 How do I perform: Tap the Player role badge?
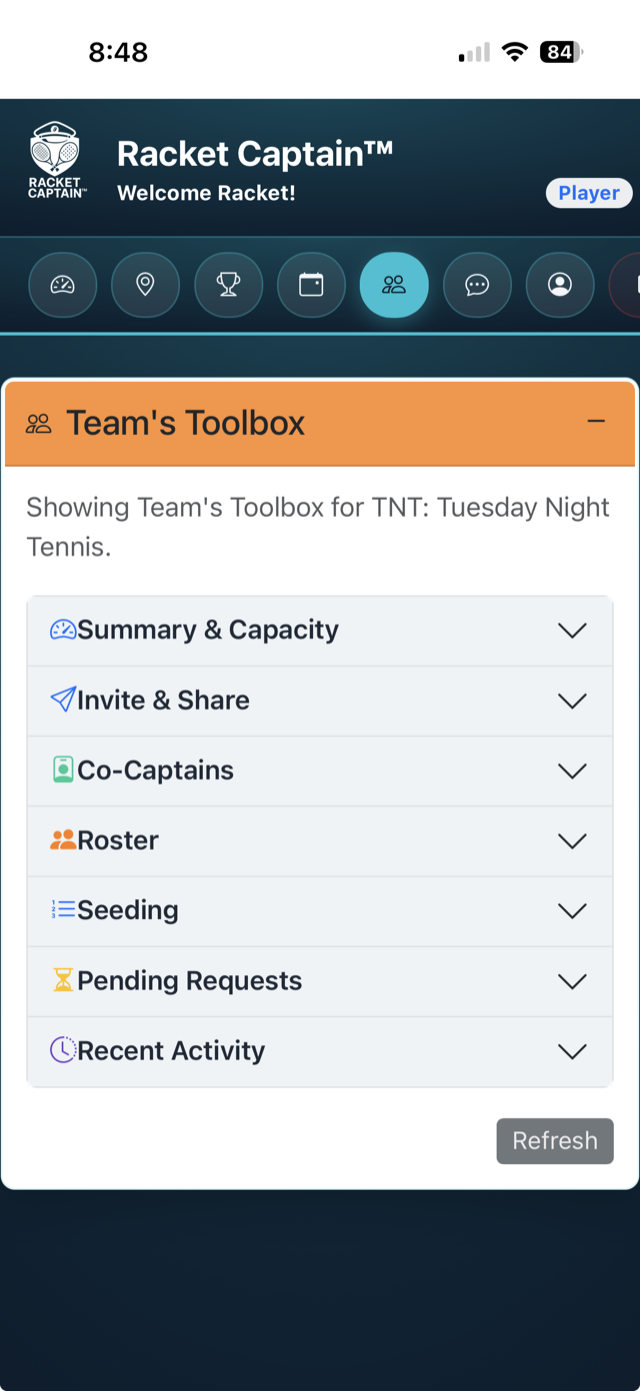(589, 193)
